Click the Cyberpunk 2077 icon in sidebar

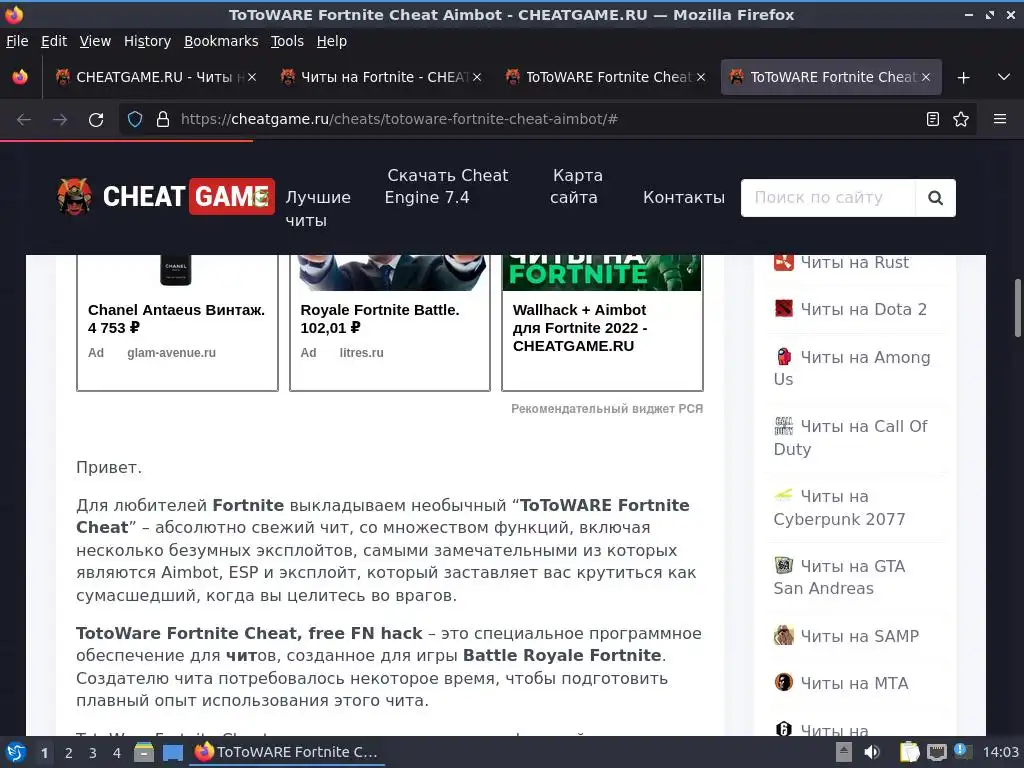pos(784,495)
